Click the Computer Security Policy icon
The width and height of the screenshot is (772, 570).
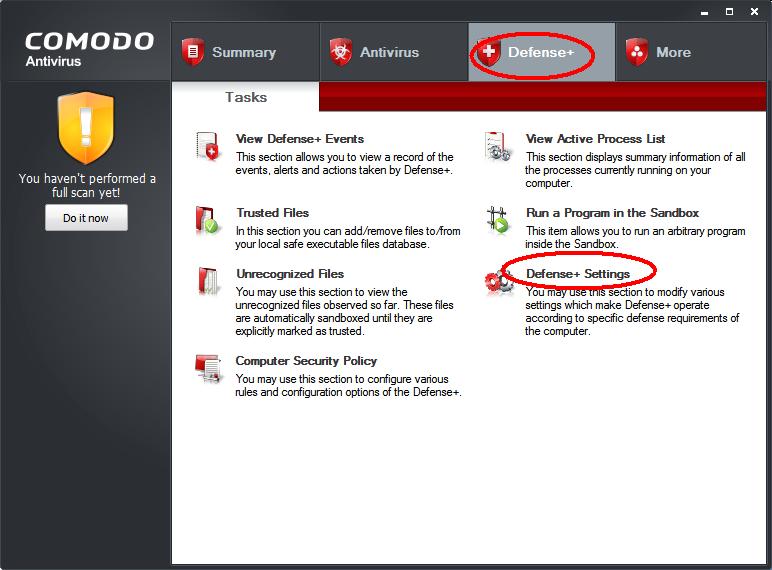coord(208,369)
